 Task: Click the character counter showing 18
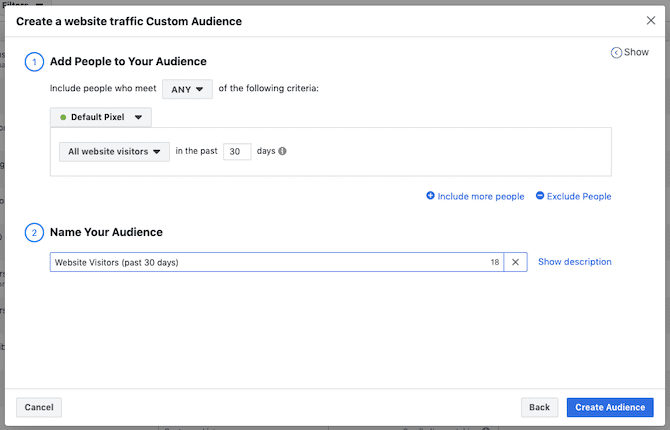(x=494, y=262)
